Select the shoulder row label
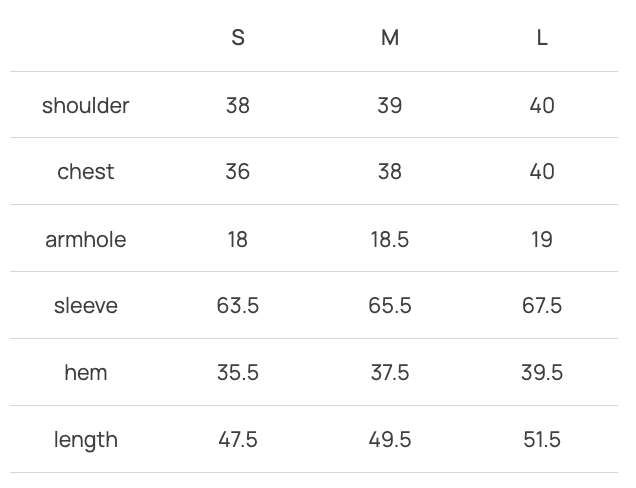 tap(86, 105)
